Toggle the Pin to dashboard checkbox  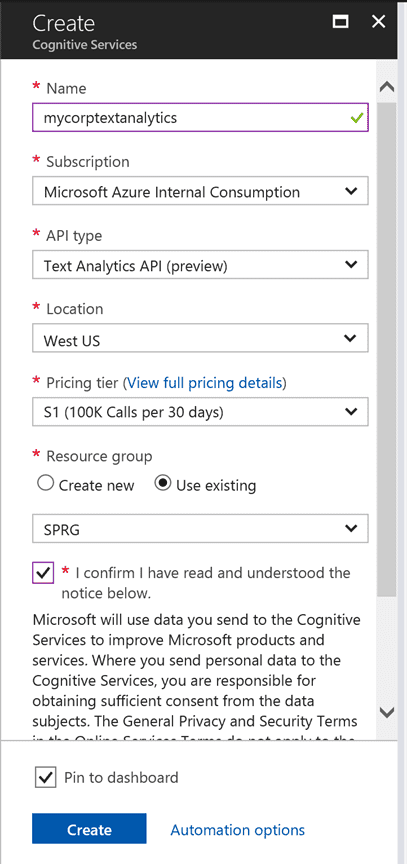tap(45, 777)
